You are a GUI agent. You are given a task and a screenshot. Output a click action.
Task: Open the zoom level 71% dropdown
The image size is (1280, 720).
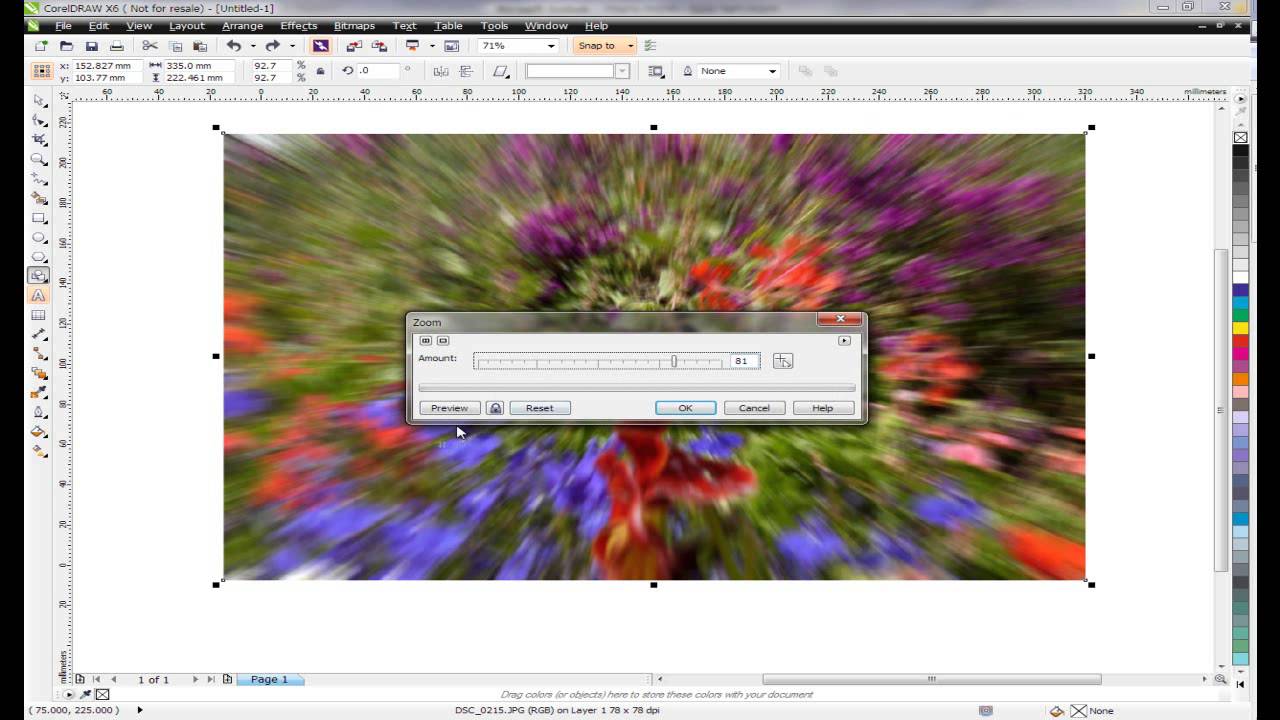(x=551, y=46)
